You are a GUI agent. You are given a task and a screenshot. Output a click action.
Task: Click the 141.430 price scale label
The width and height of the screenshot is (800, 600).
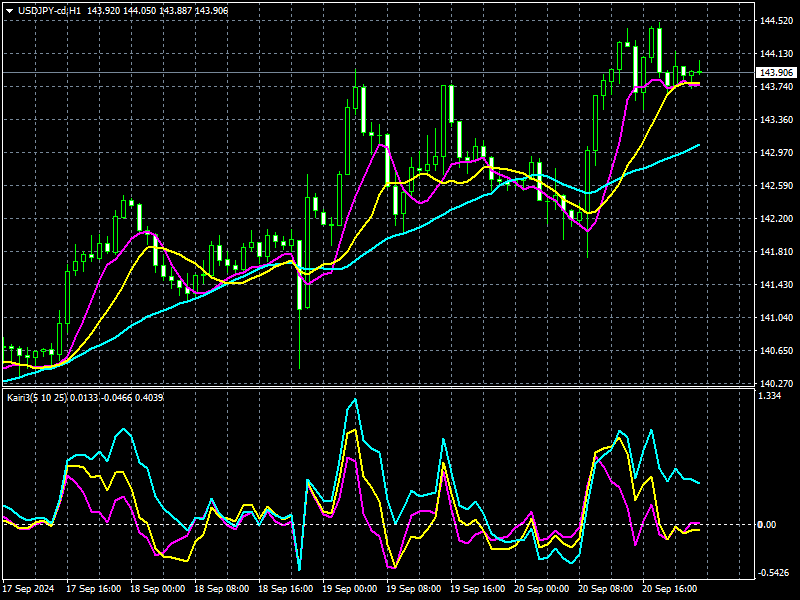pos(777,285)
